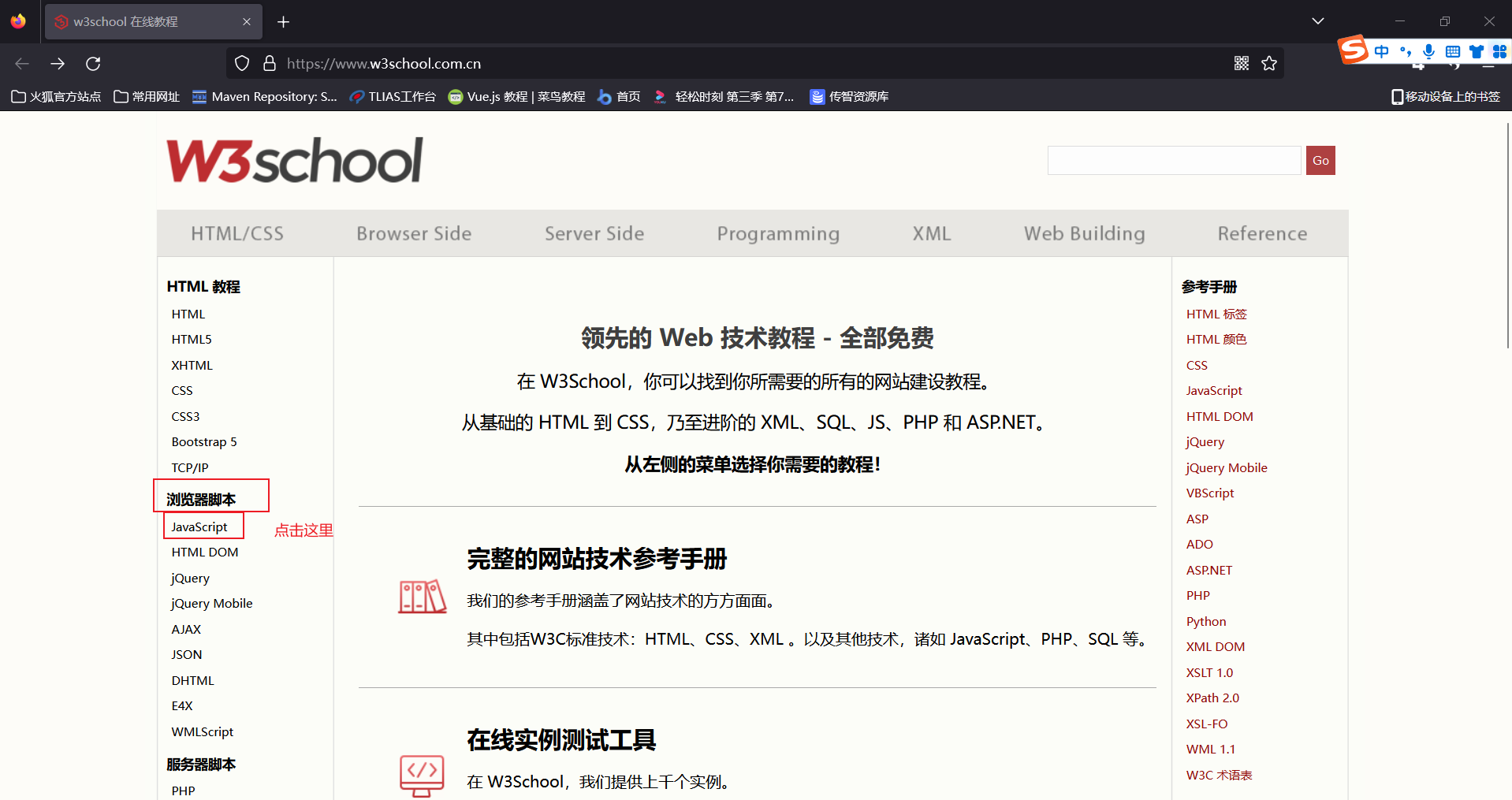The width and height of the screenshot is (1512, 800).
Task: Click the browser forward arrow
Action: click(58, 64)
